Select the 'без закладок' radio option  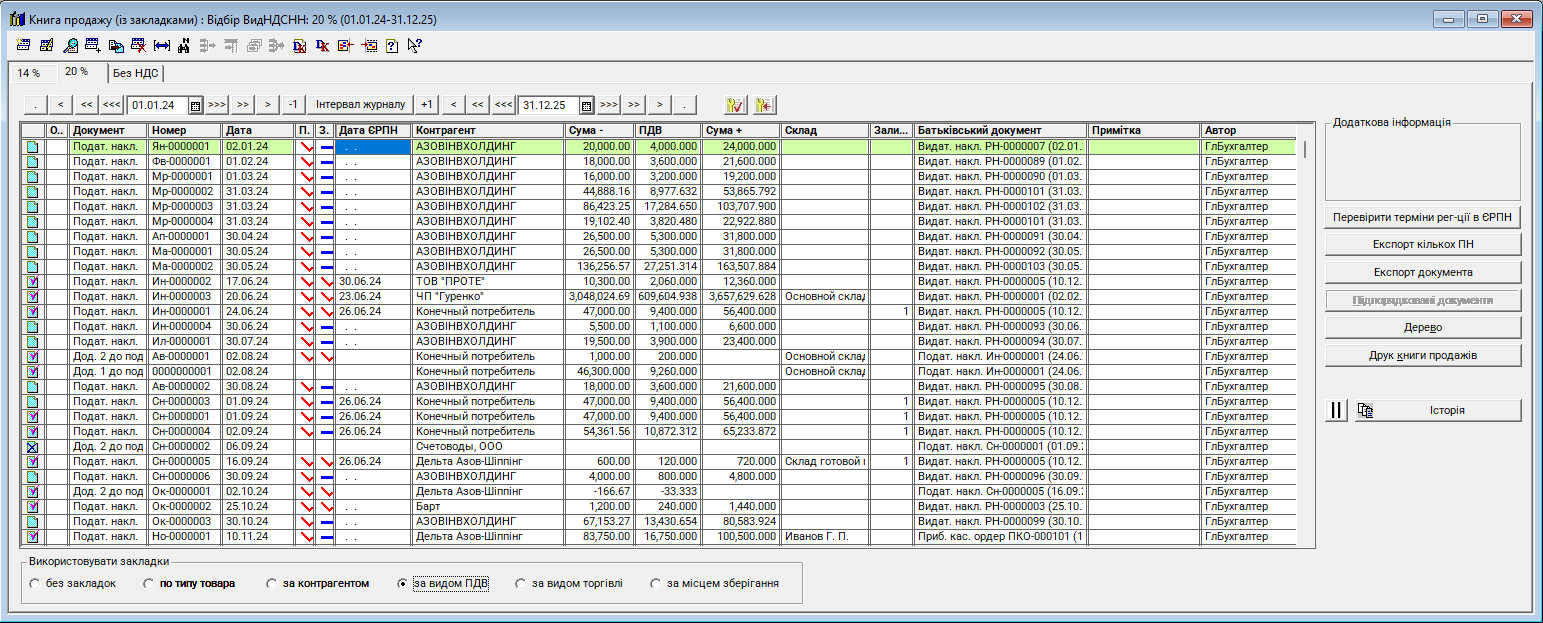point(35,583)
